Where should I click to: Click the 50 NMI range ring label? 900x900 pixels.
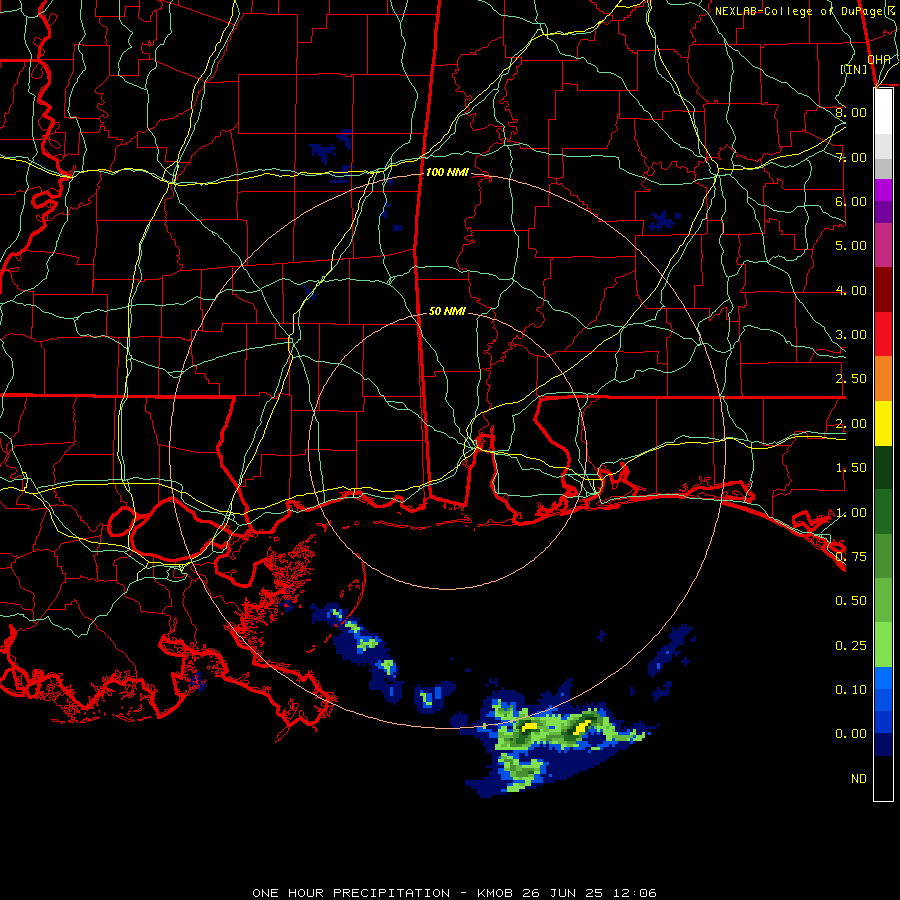(x=447, y=311)
